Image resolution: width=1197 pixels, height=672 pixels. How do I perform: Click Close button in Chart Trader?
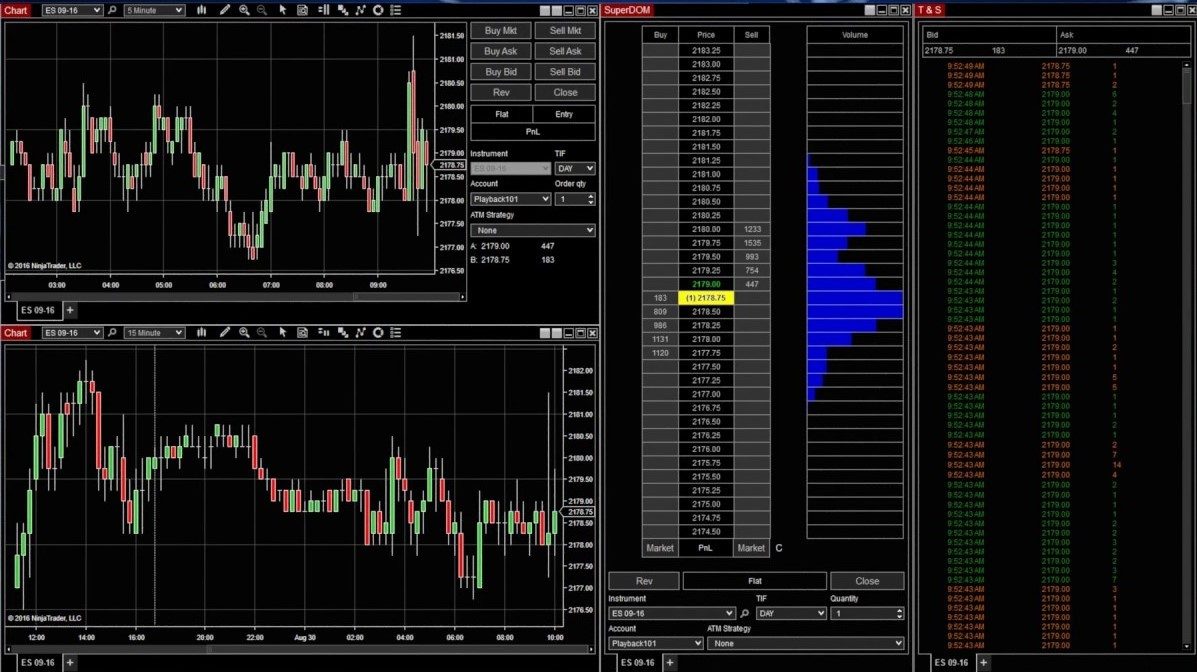565,92
